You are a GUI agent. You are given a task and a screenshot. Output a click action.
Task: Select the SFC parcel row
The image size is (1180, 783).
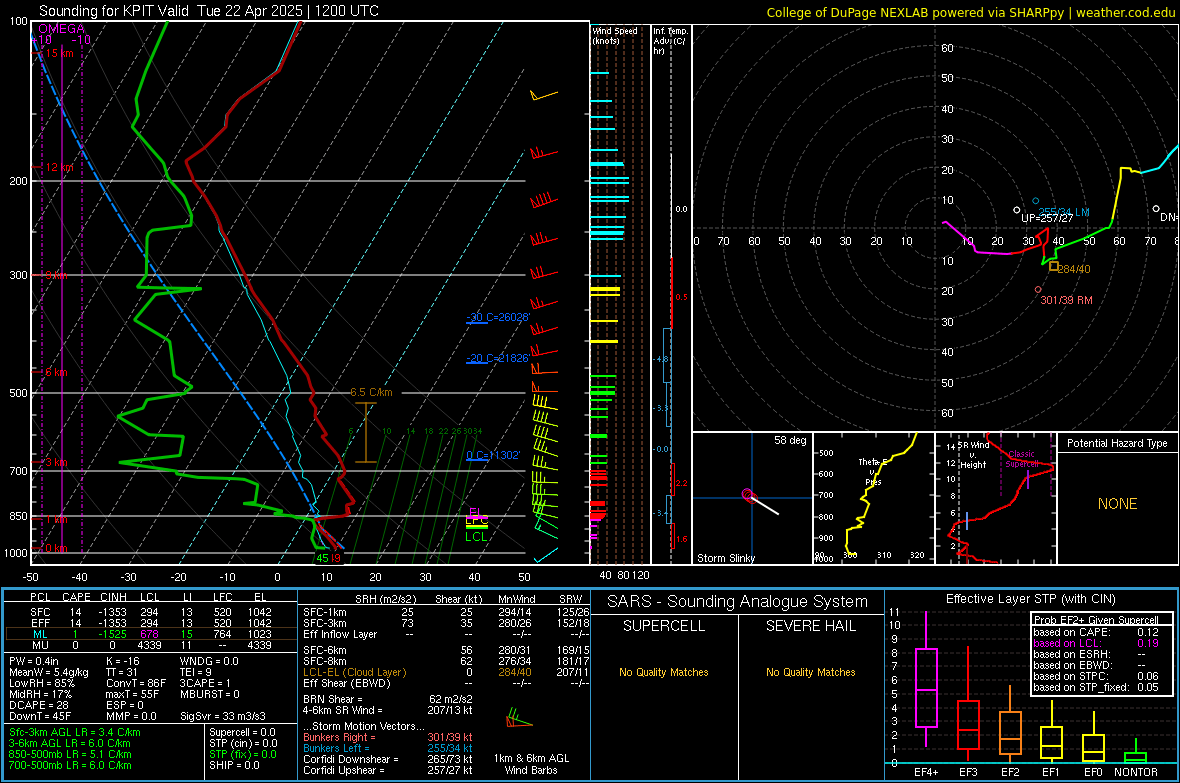point(151,612)
